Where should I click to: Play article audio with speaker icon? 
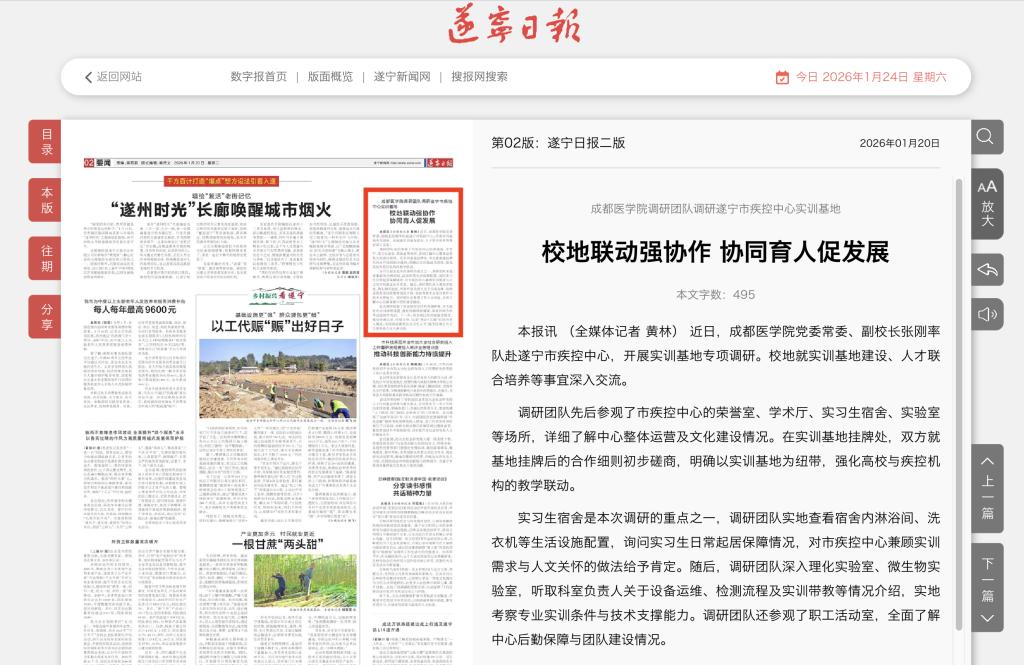tap(987, 314)
